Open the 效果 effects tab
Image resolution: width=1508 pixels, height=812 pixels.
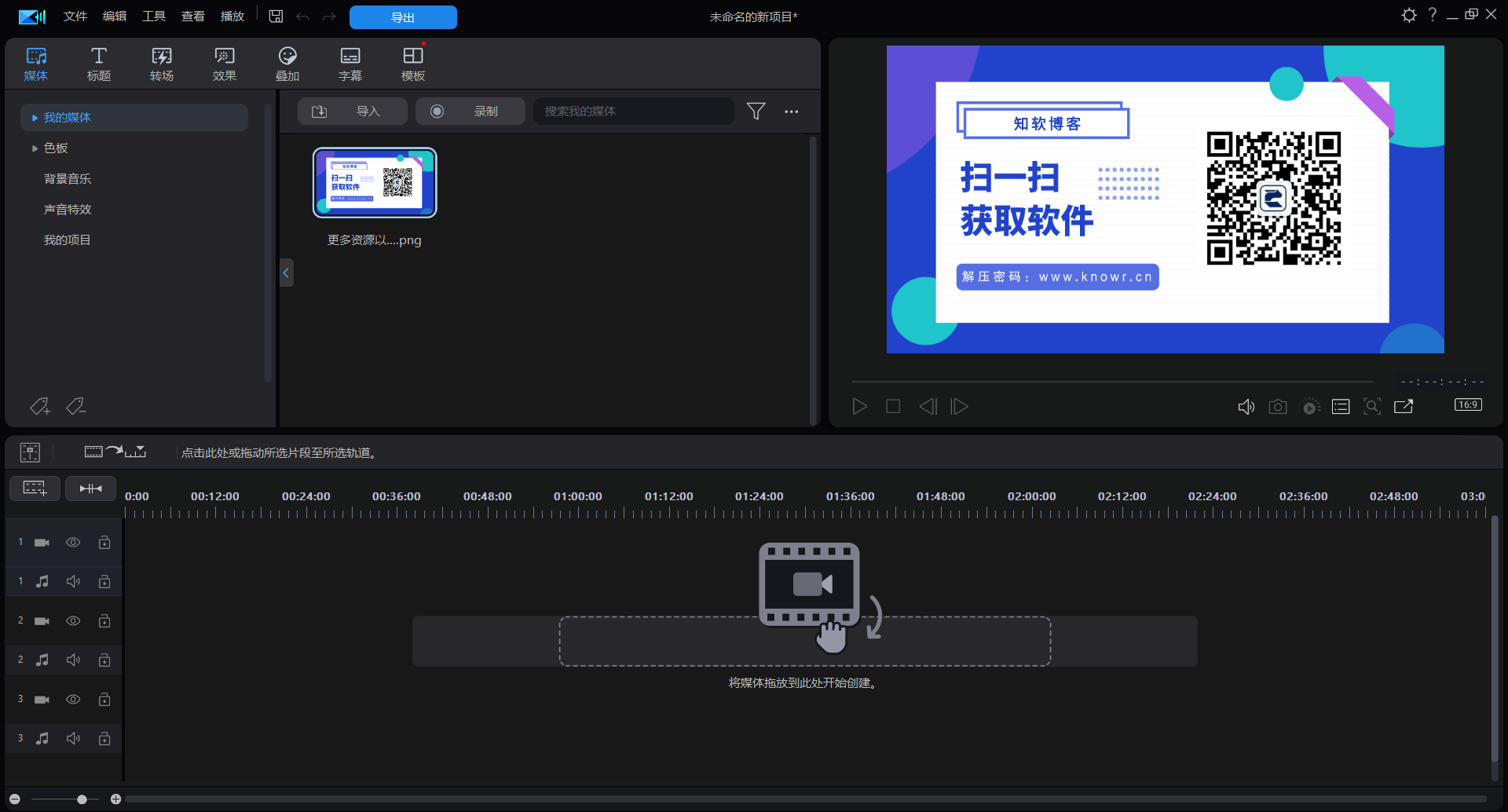[225, 64]
